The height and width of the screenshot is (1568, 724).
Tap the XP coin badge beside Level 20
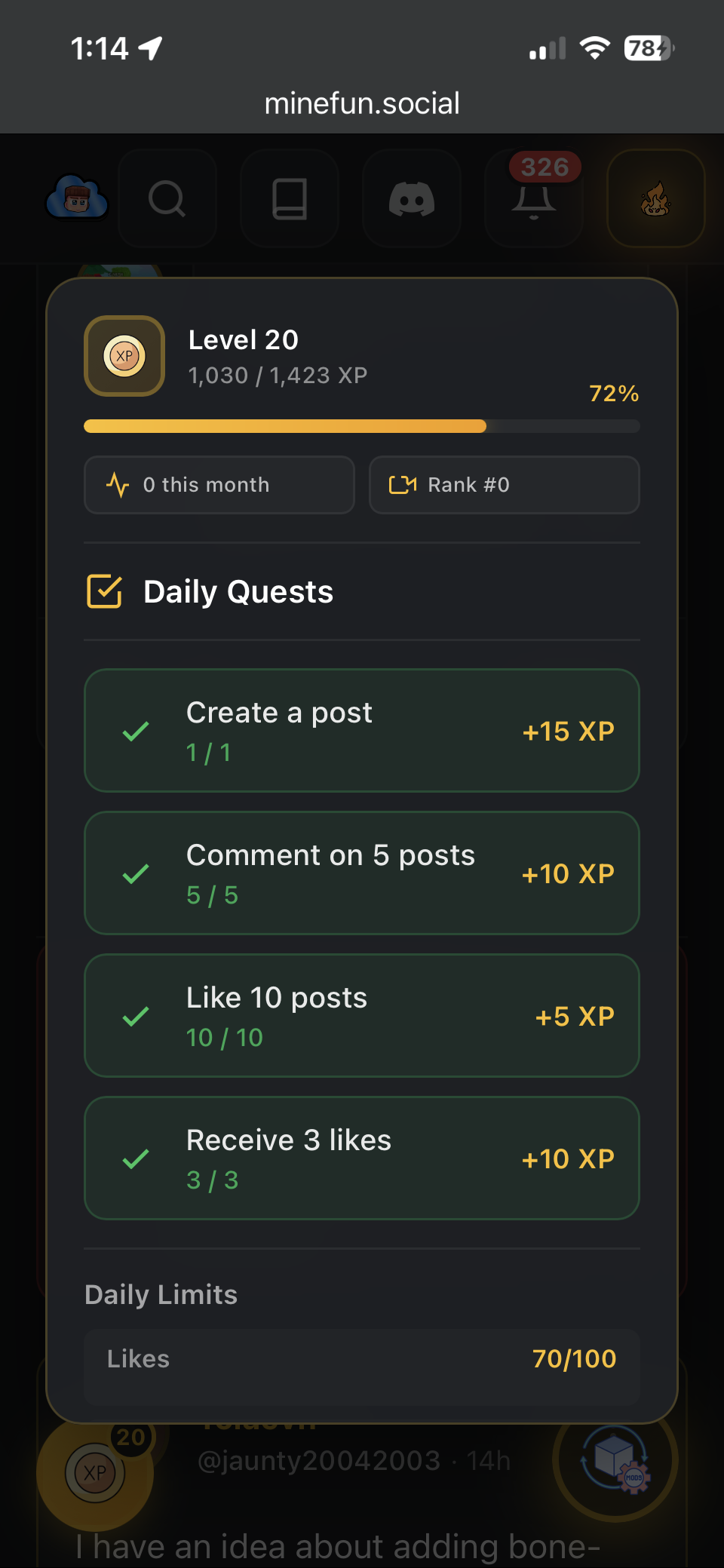(124, 356)
